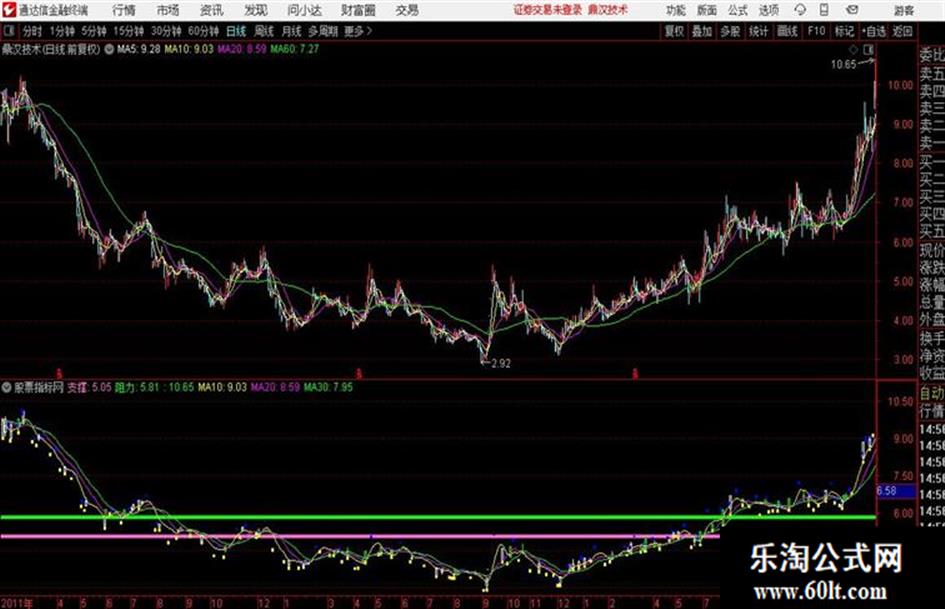Image resolution: width=945 pixels, height=609 pixels.
Task: Click the 画线 drawing toolbar button
Action: pyautogui.click(x=787, y=31)
